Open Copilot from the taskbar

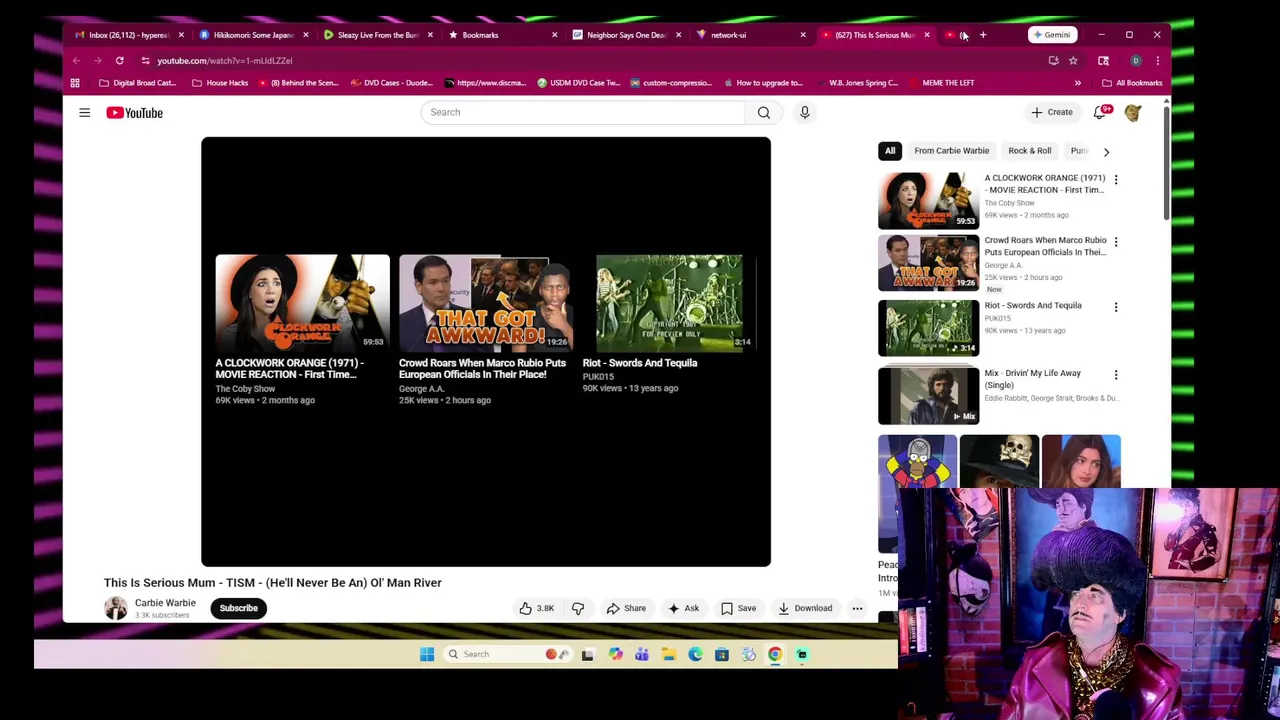coord(615,654)
